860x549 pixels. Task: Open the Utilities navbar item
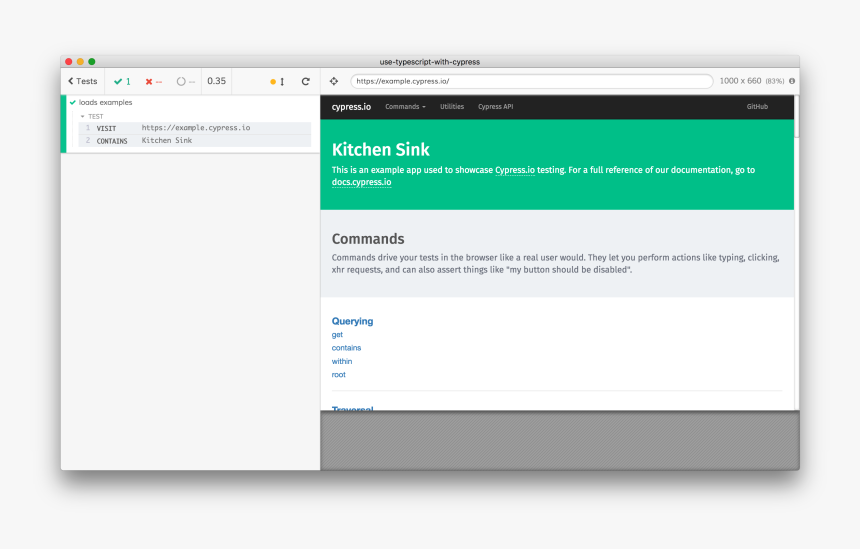click(x=452, y=107)
